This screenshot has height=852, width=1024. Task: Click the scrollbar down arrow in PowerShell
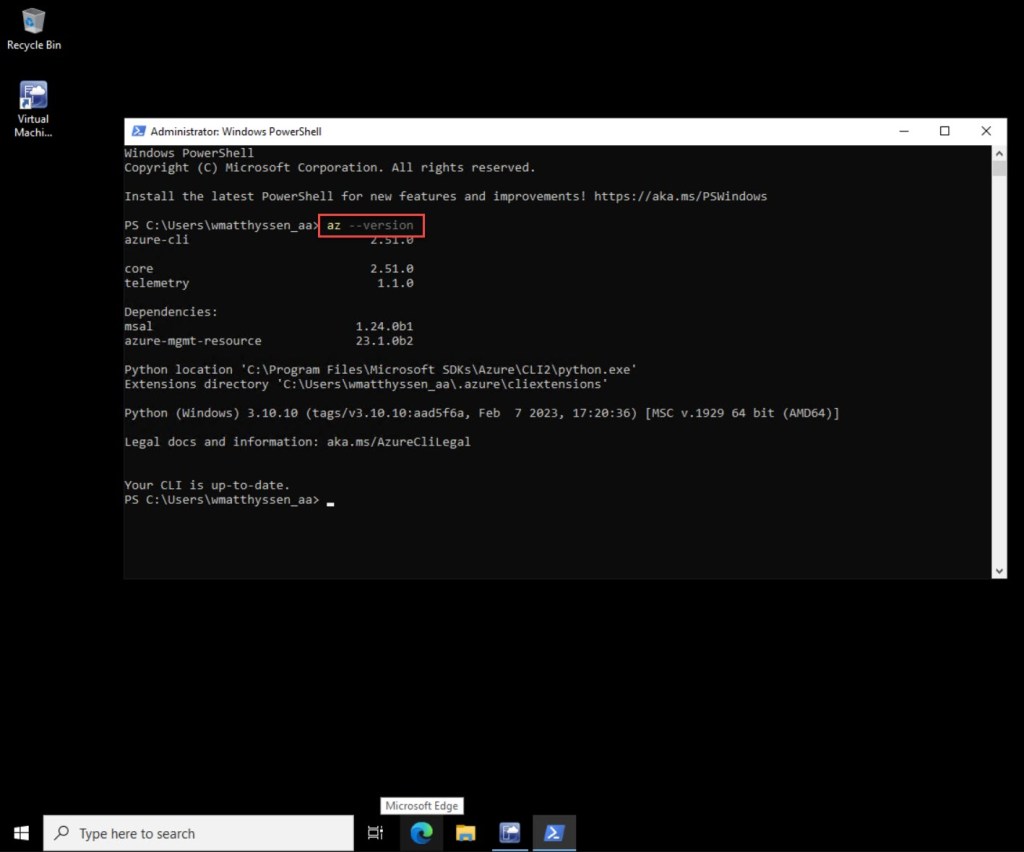tap(998, 571)
